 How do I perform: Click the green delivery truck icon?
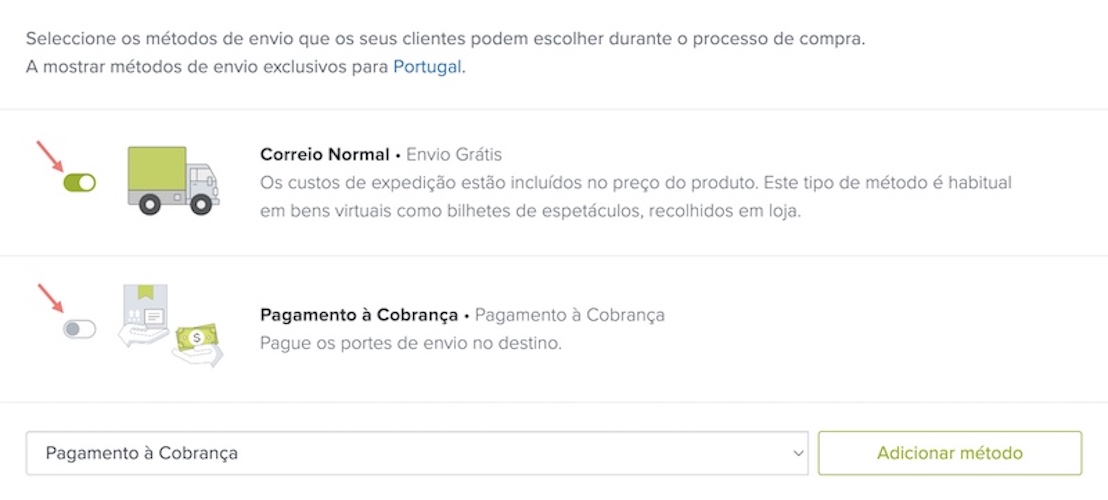[172, 180]
